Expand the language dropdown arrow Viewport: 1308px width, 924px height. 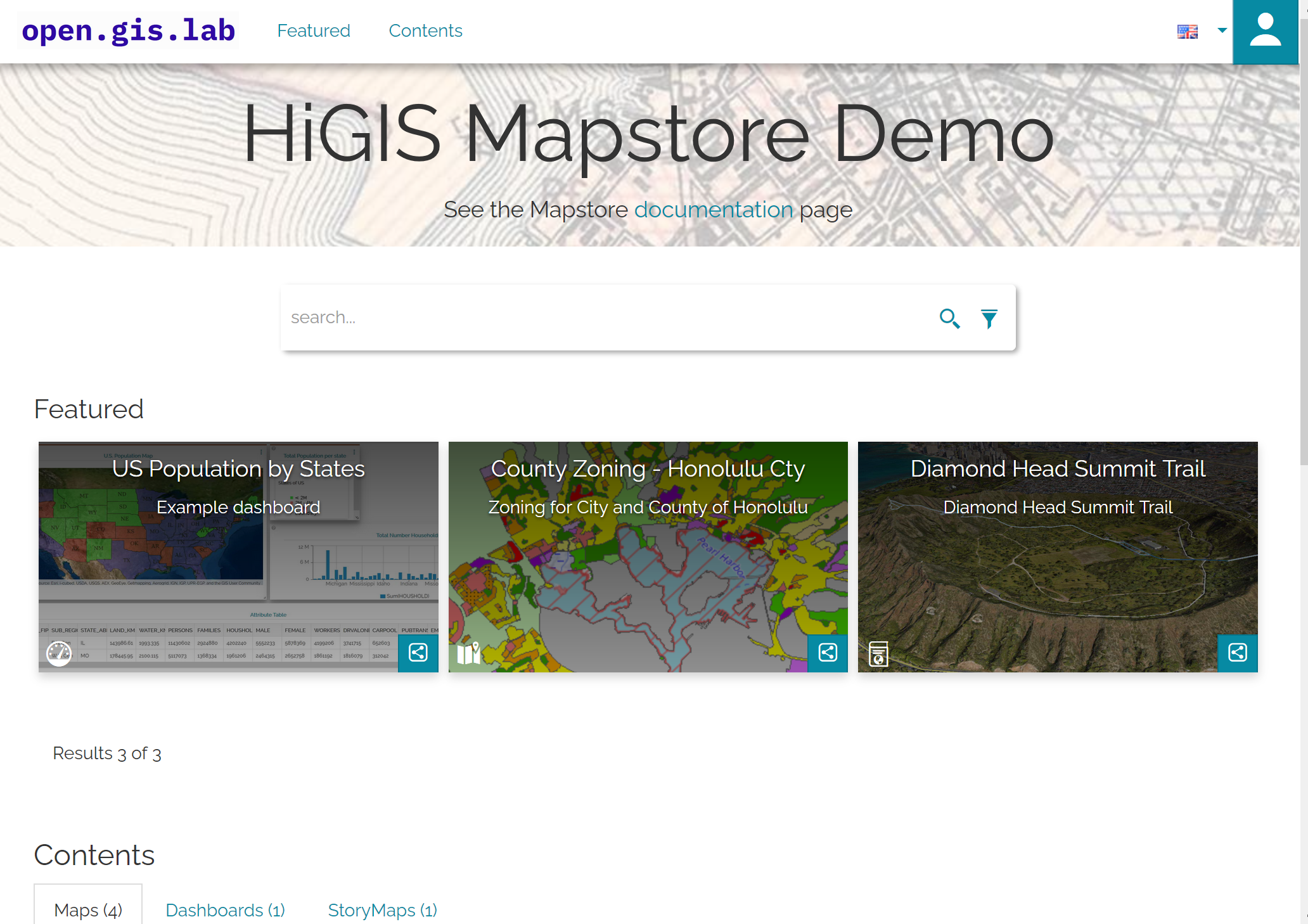pos(1222,30)
